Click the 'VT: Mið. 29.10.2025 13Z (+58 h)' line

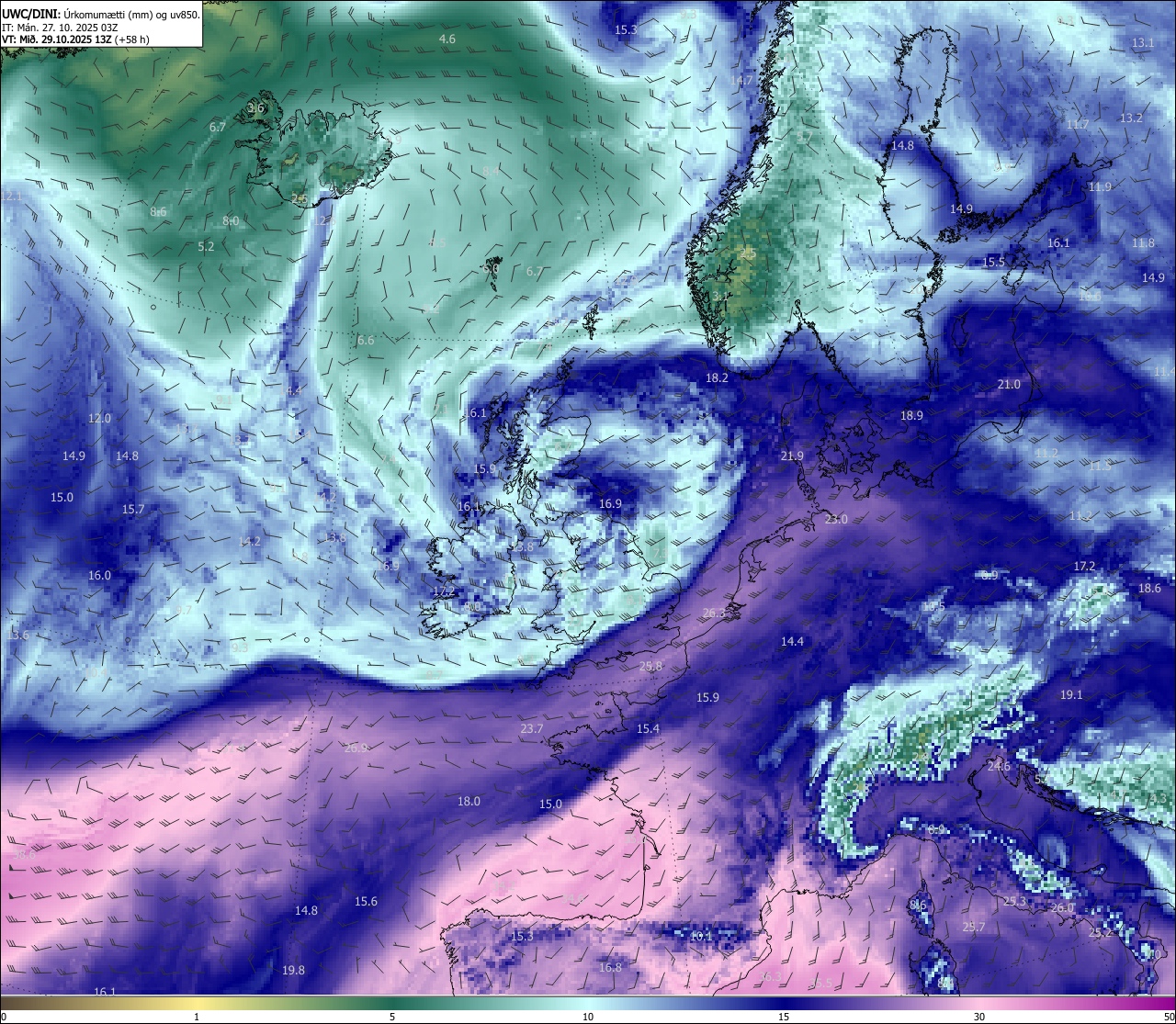[76, 39]
